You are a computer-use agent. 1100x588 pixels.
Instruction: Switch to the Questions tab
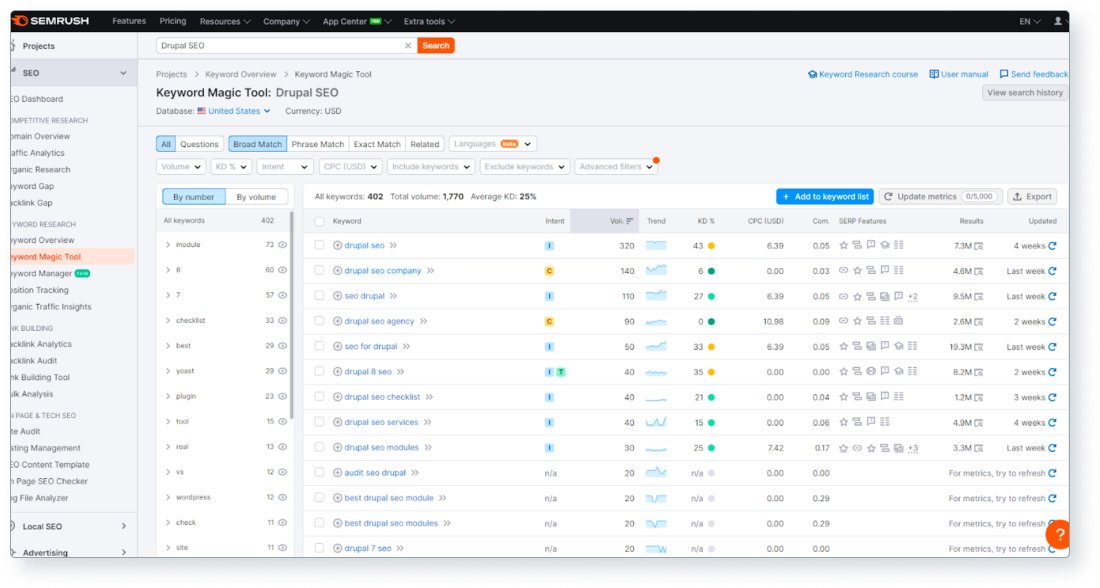point(198,143)
